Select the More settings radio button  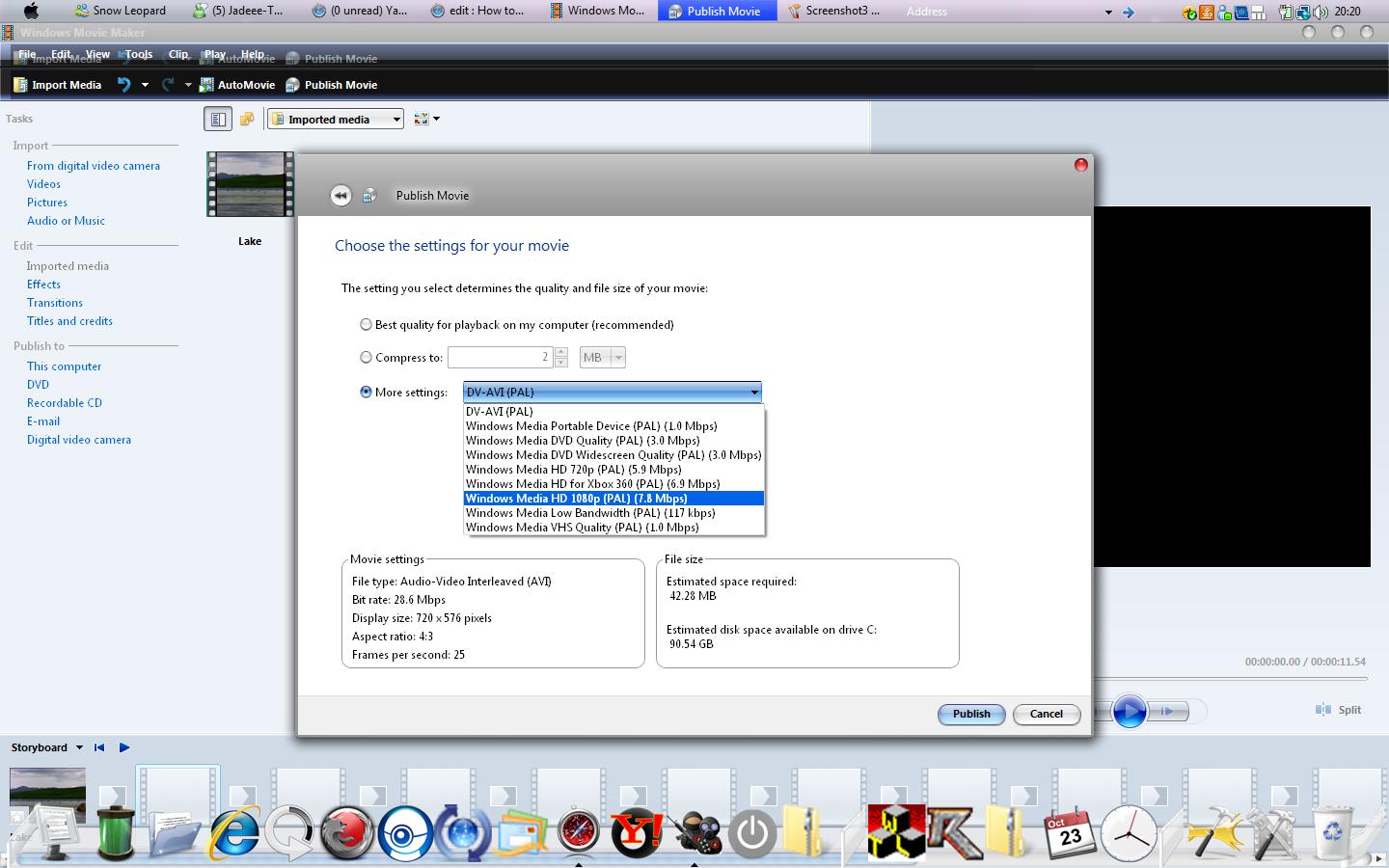(366, 392)
